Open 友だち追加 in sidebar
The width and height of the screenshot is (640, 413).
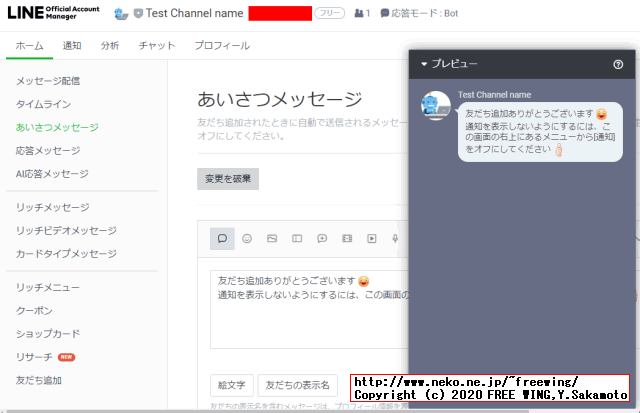[38, 380]
